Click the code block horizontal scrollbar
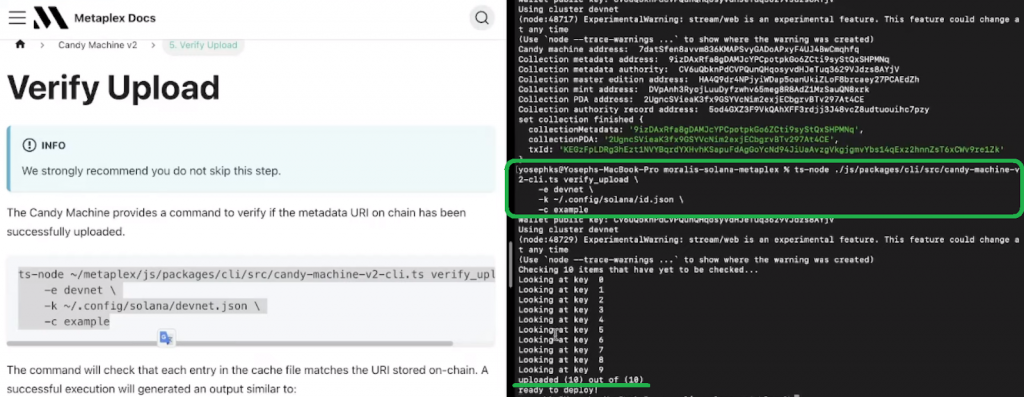1024x397 pixels. [x=230, y=343]
